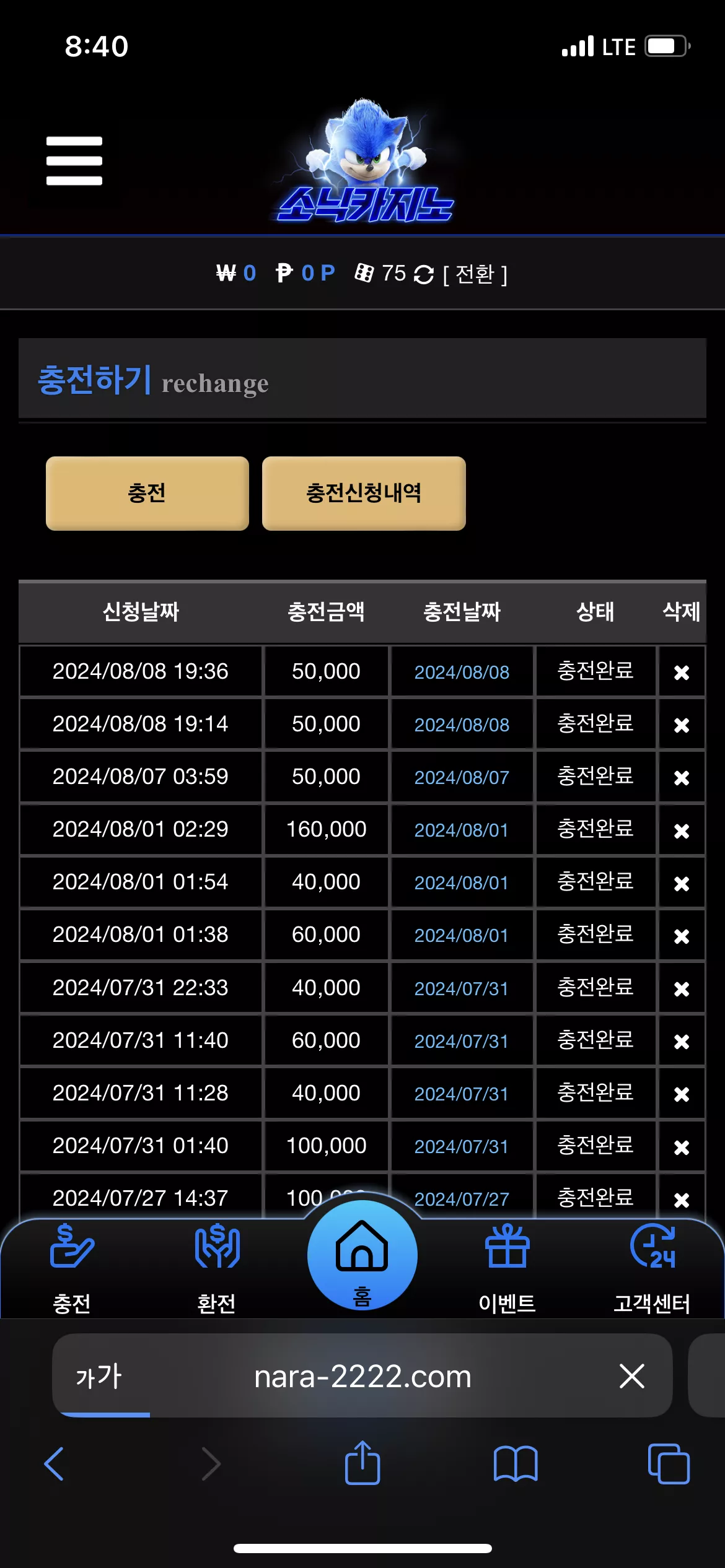Tap the refresh balance icon

[424, 274]
